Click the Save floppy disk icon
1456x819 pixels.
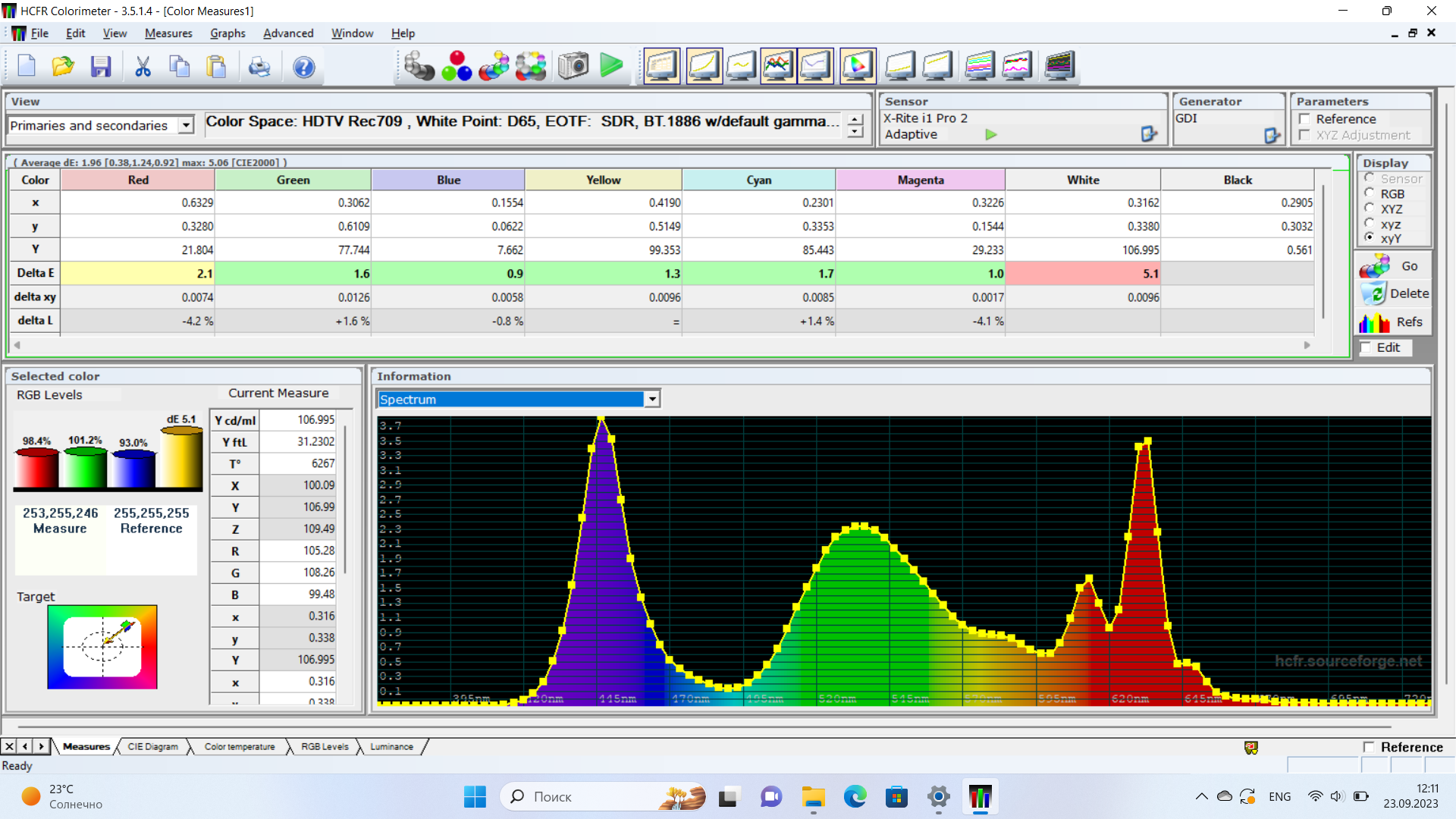(x=101, y=67)
